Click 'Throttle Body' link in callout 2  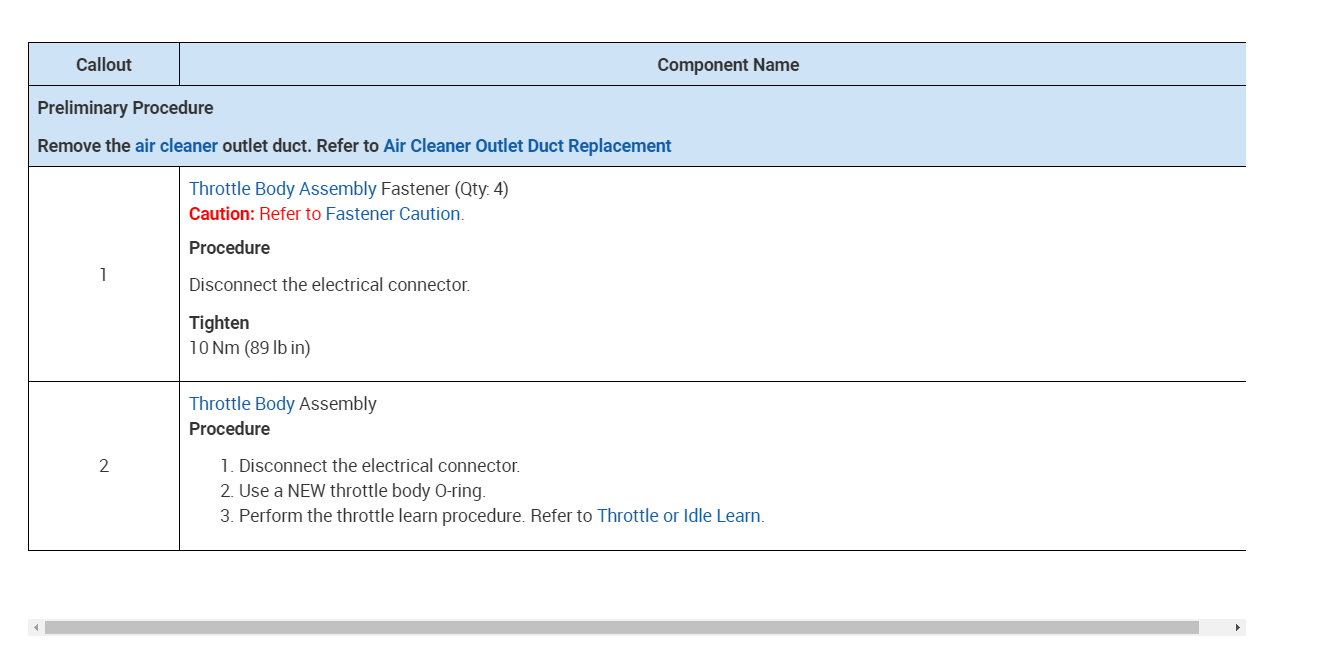click(x=241, y=404)
